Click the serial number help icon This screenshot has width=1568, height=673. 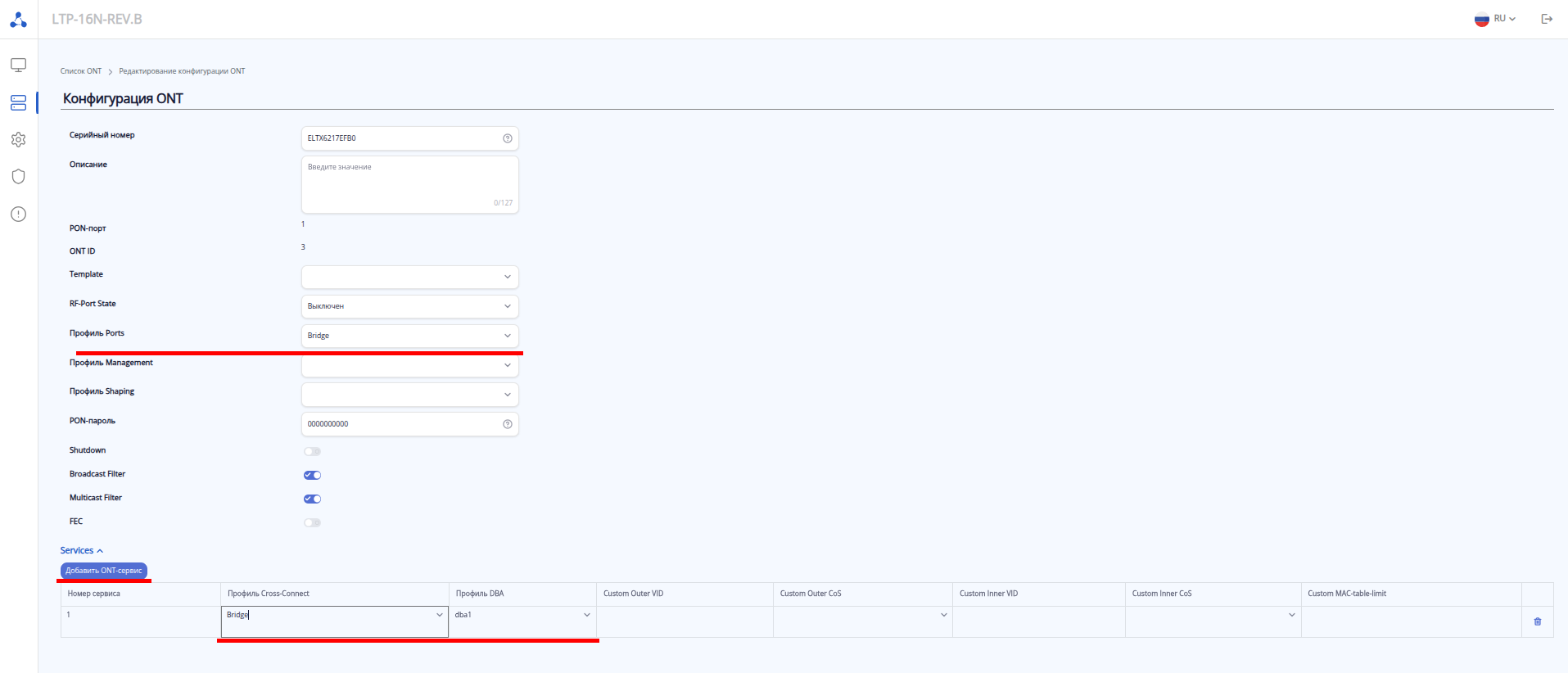[x=508, y=138]
